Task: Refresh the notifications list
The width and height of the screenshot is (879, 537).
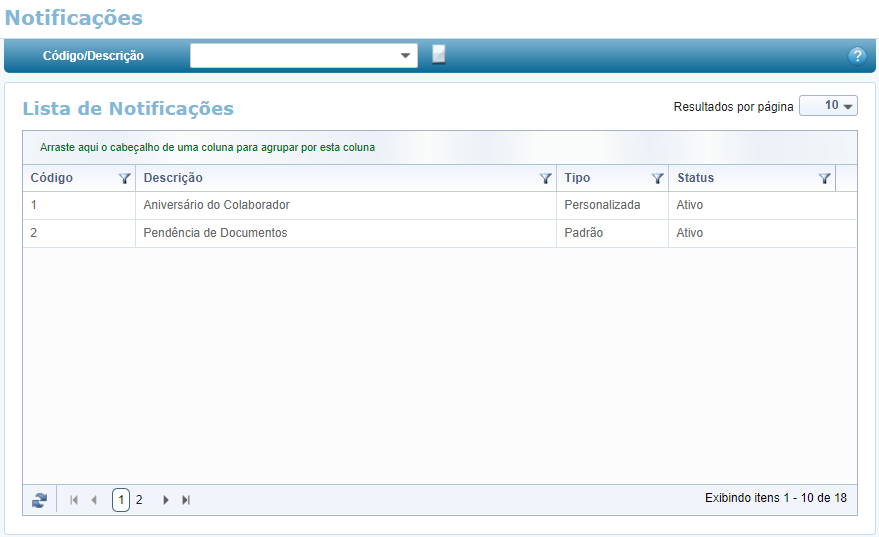Action: [x=39, y=500]
